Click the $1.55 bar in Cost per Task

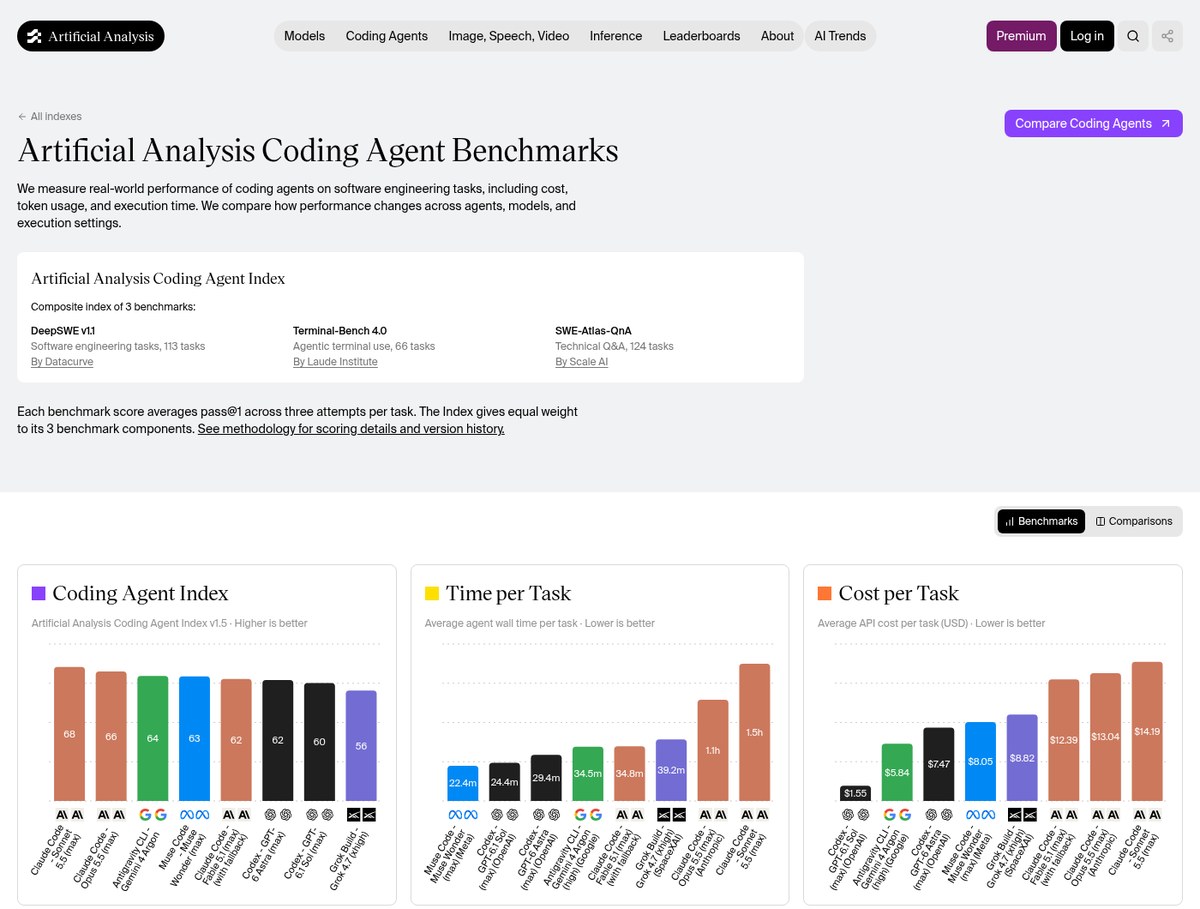855,794
